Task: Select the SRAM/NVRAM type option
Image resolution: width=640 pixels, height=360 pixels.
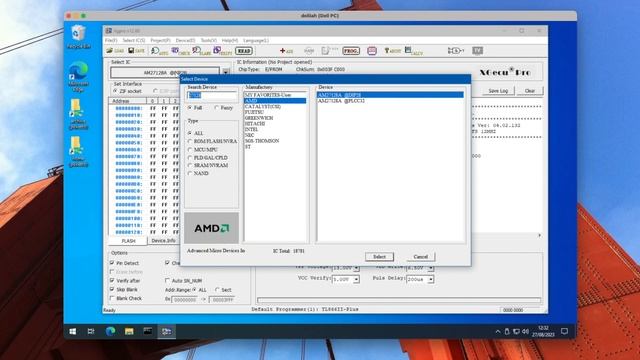Action: click(x=190, y=165)
